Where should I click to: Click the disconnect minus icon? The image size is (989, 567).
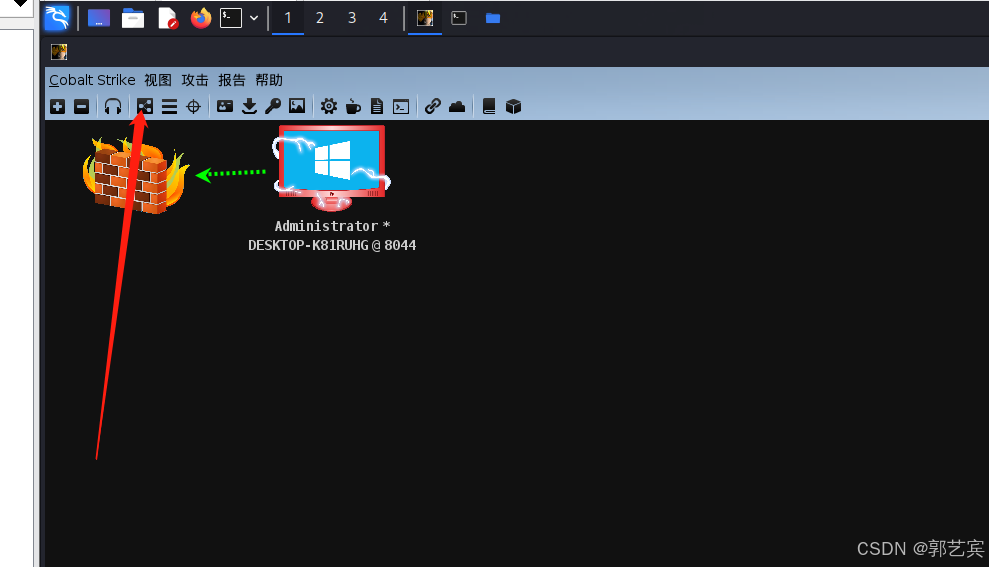coord(81,107)
